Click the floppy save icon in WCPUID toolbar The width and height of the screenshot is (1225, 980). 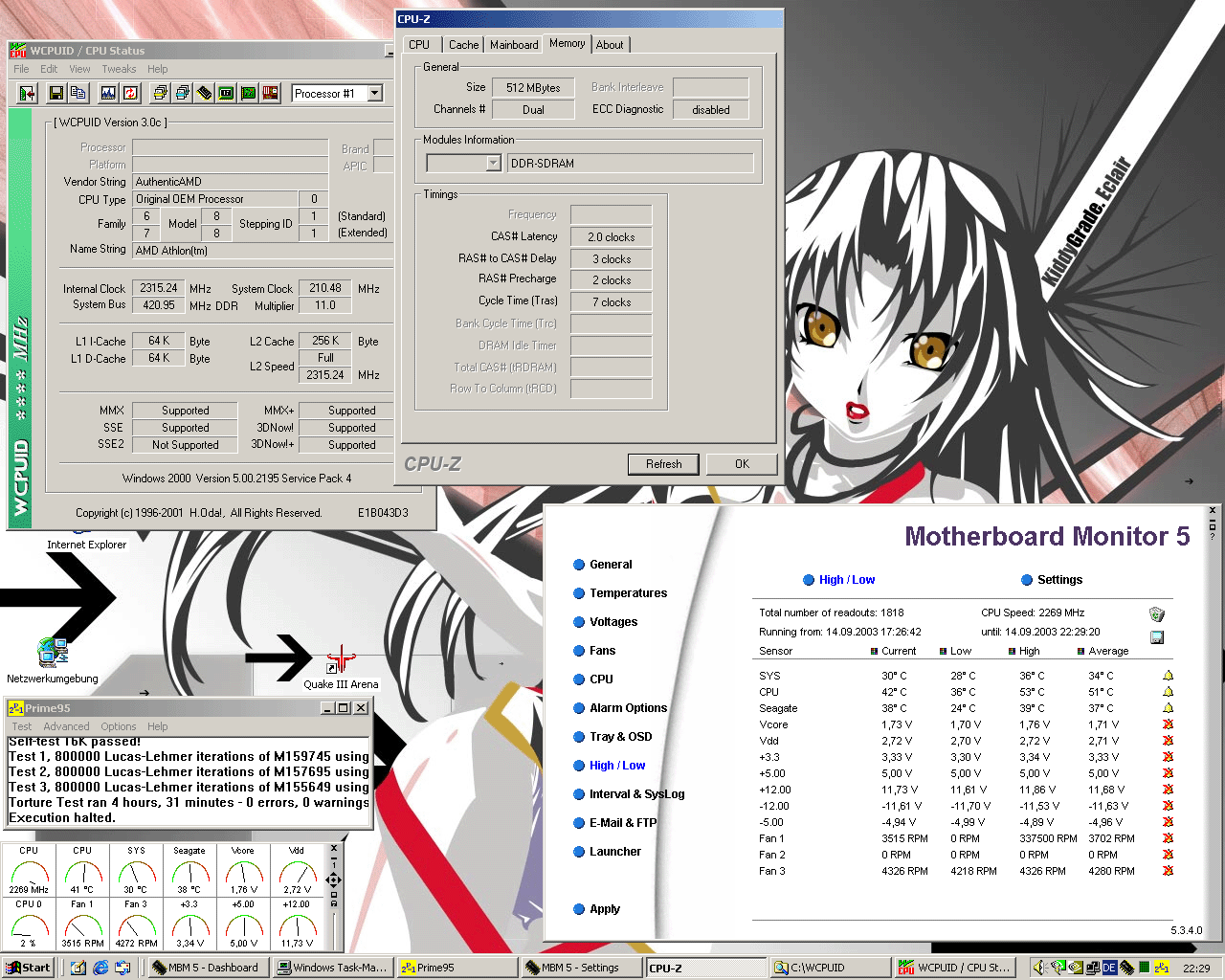pos(56,93)
